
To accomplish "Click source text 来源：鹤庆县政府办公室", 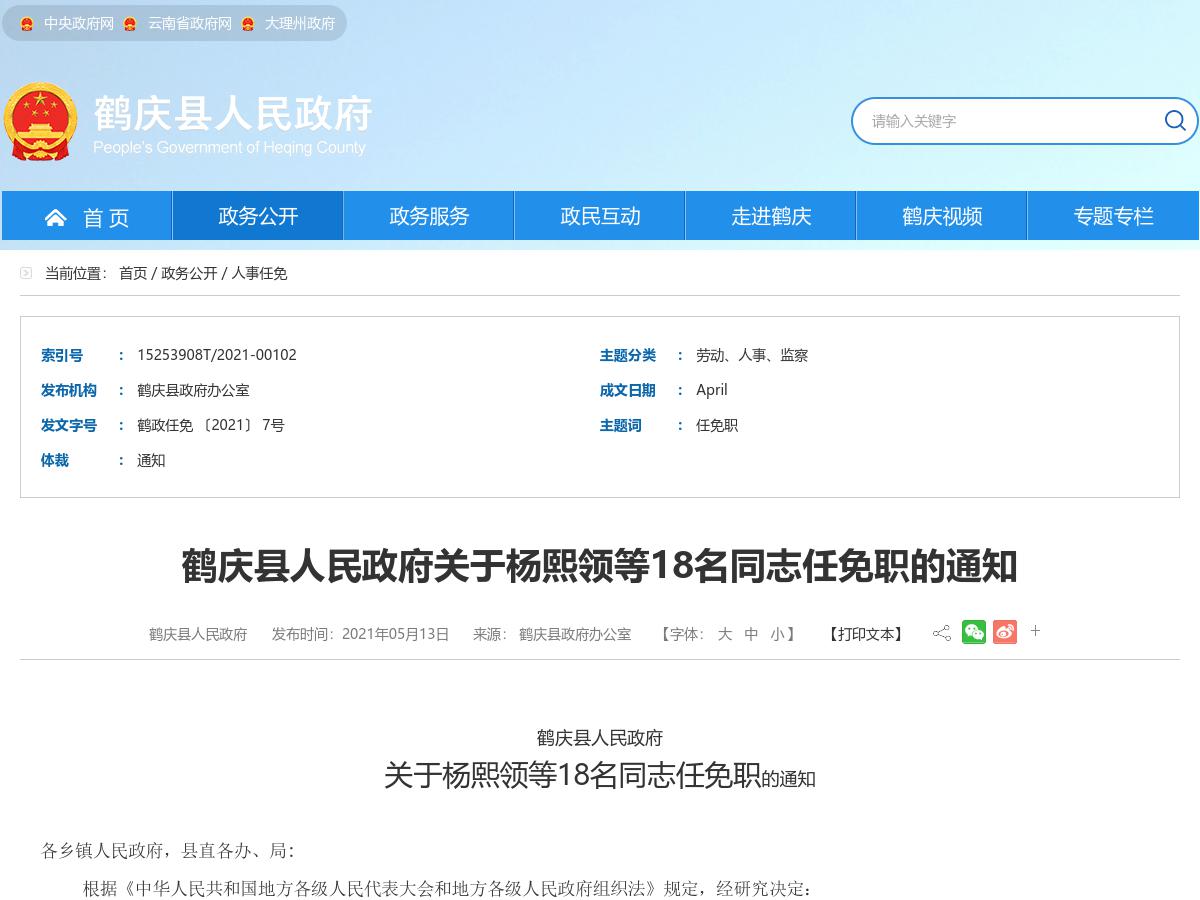I will click(x=552, y=634).
